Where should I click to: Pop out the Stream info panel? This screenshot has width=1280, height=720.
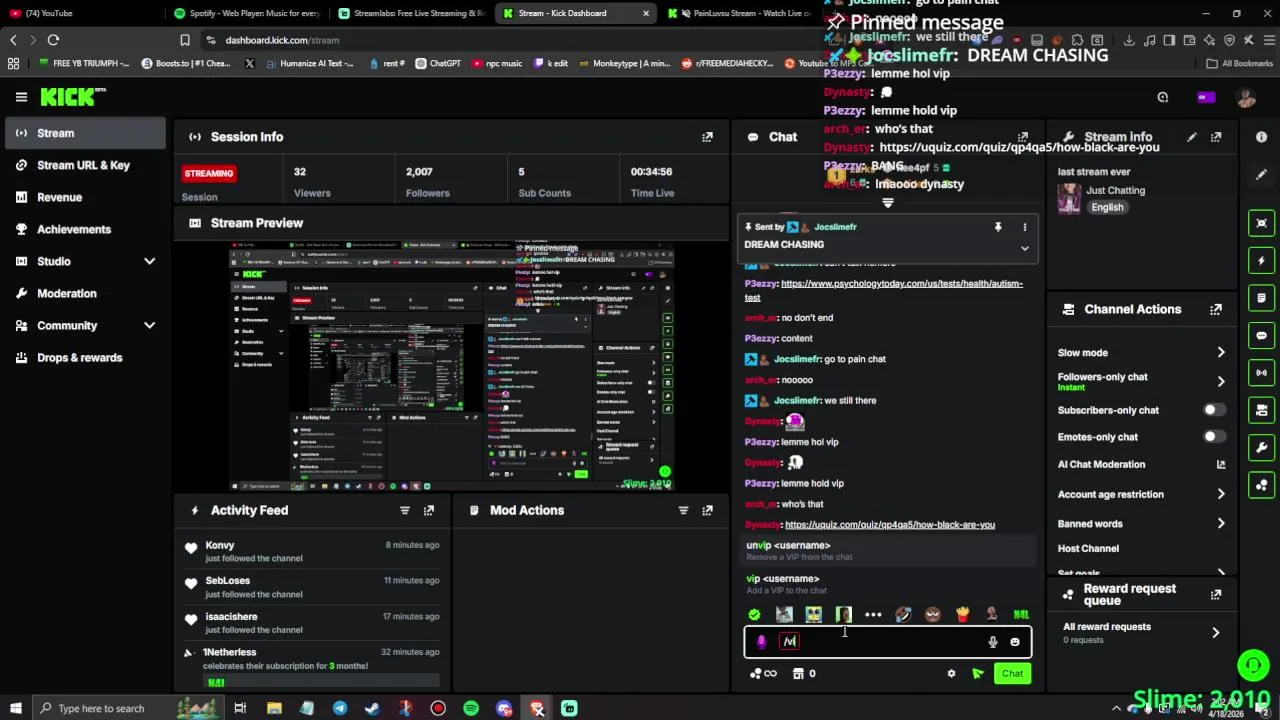(x=1216, y=137)
